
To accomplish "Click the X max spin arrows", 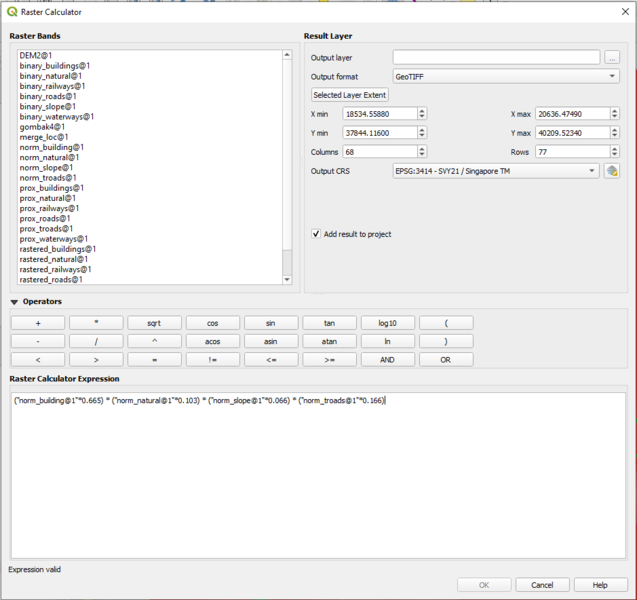I will [x=614, y=114].
